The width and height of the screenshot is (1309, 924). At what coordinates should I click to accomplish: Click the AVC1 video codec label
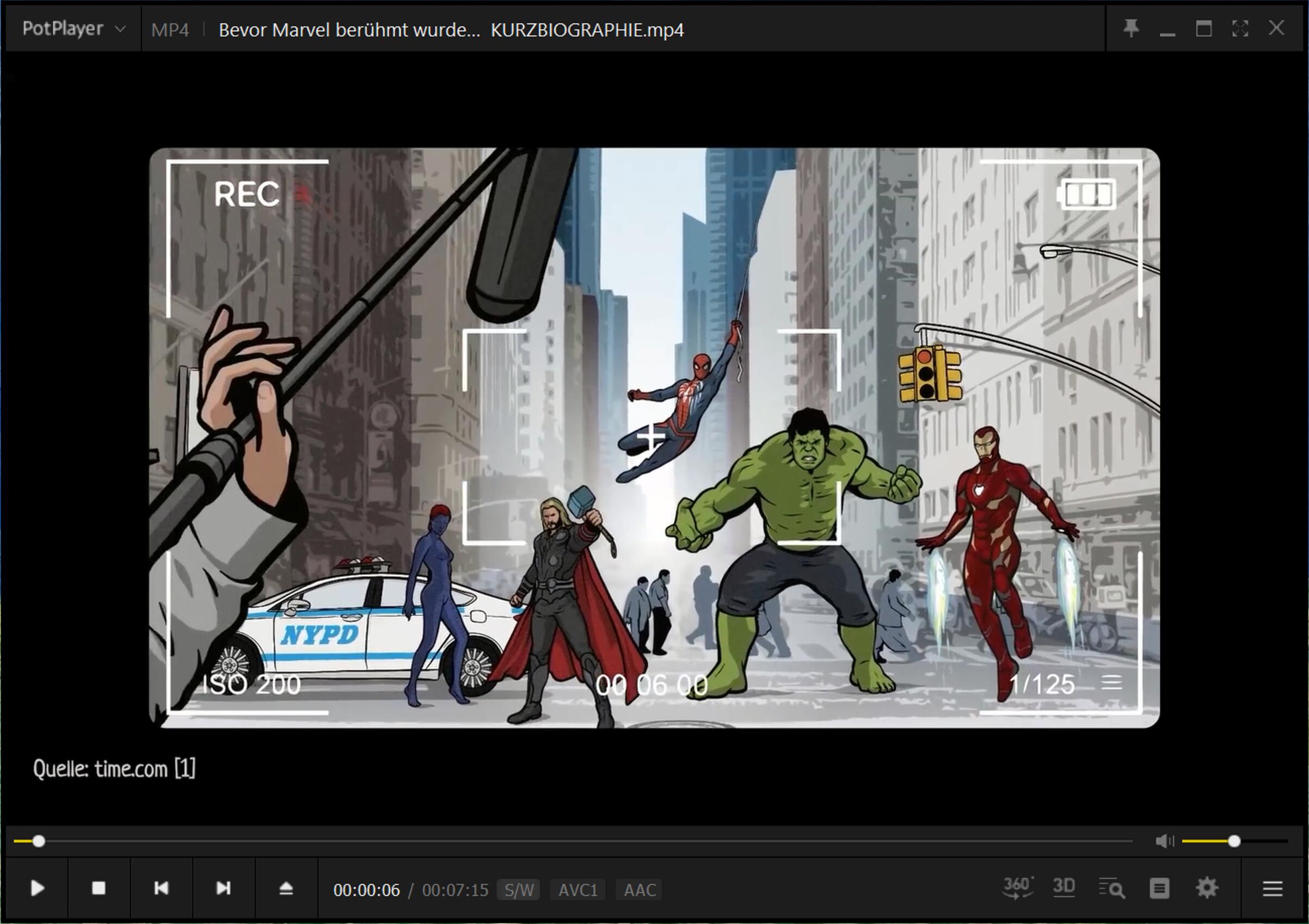pos(578,890)
